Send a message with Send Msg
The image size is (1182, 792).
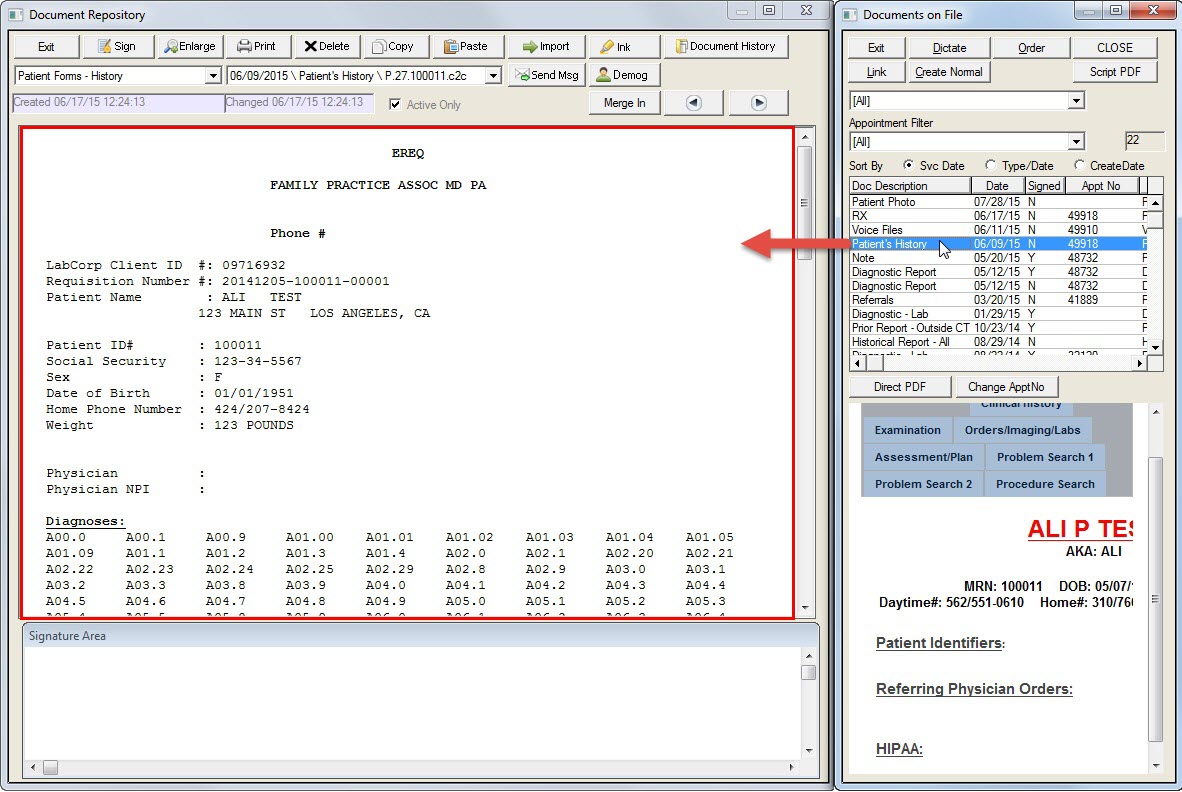coord(547,75)
